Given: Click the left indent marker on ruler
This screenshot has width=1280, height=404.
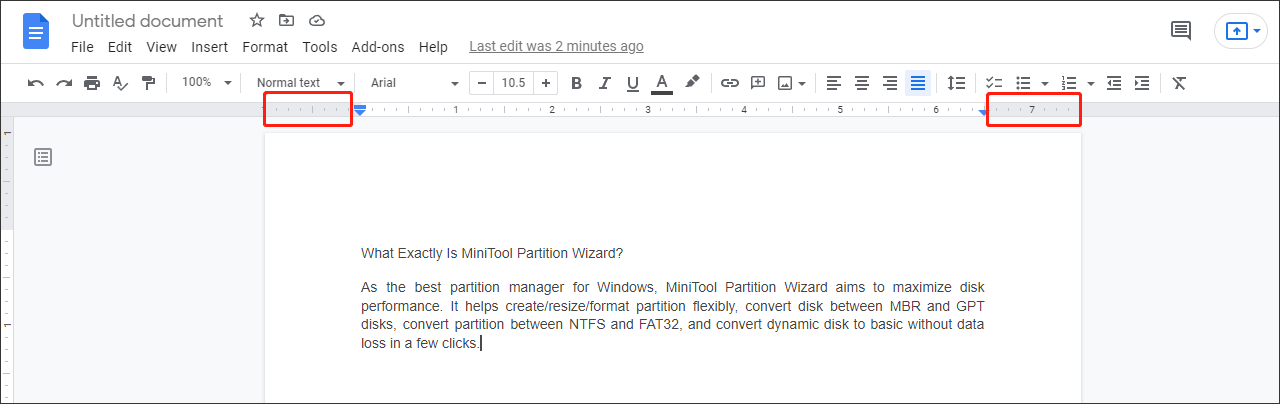Looking at the screenshot, I should point(360,110).
